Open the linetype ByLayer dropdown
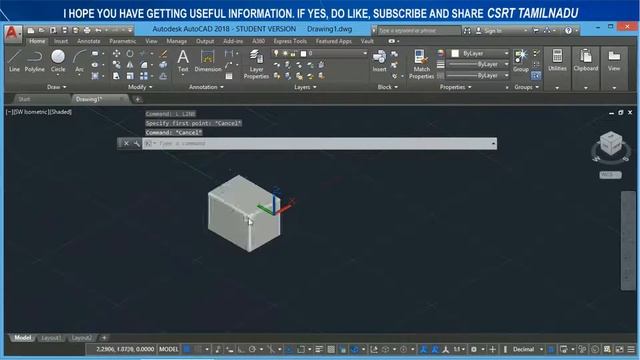Viewport: 640px width, 360px height. click(x=478, y=76)
